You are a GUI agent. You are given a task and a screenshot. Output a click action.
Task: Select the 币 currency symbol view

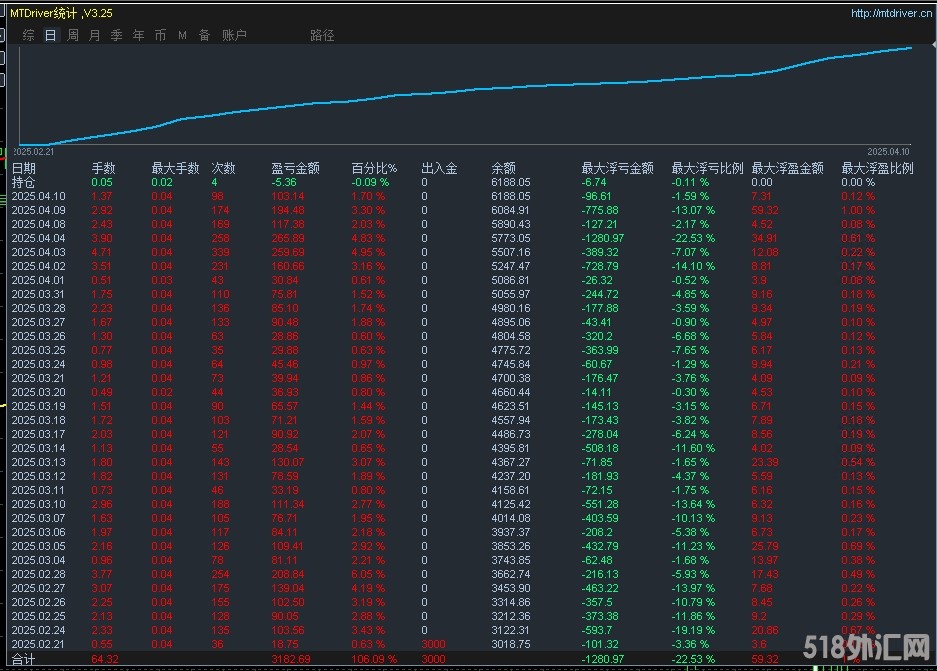coord(161,35)
